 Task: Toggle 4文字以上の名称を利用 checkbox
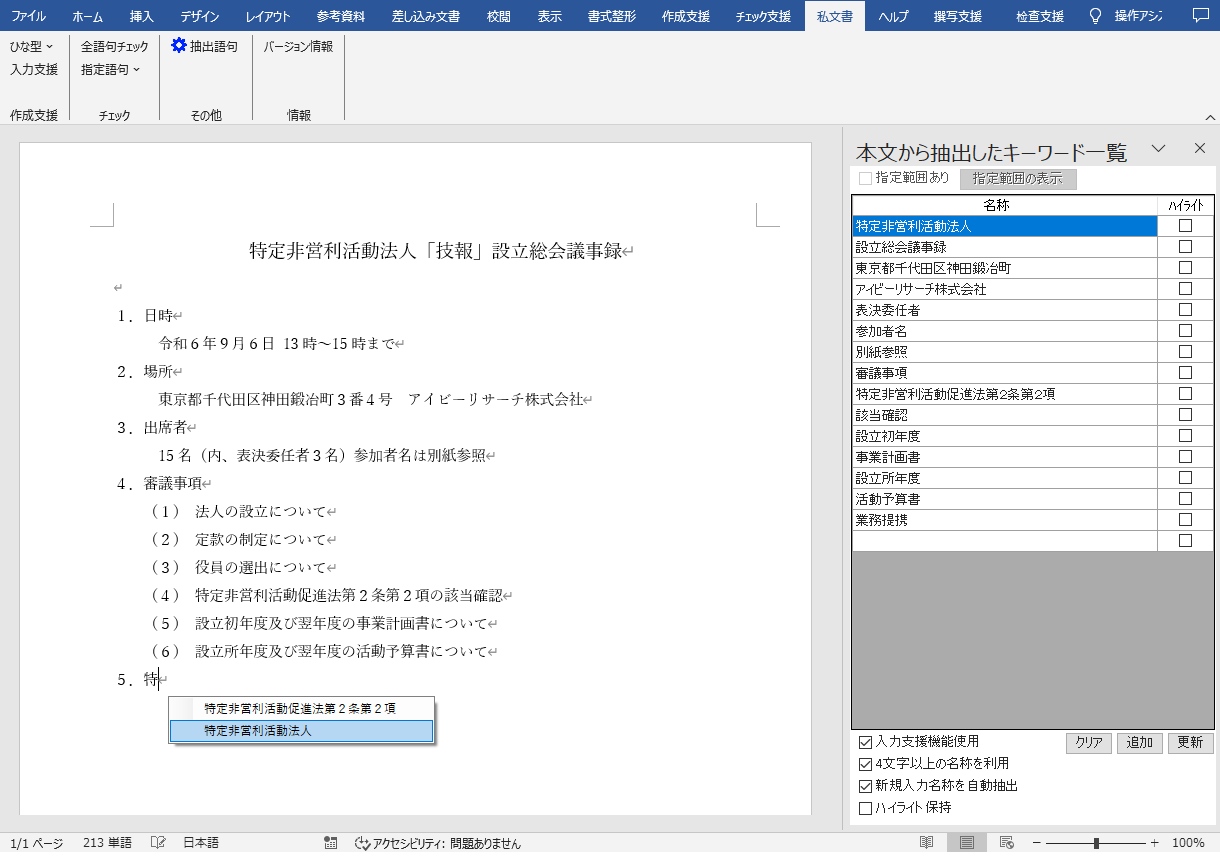[x=866, y=765]
